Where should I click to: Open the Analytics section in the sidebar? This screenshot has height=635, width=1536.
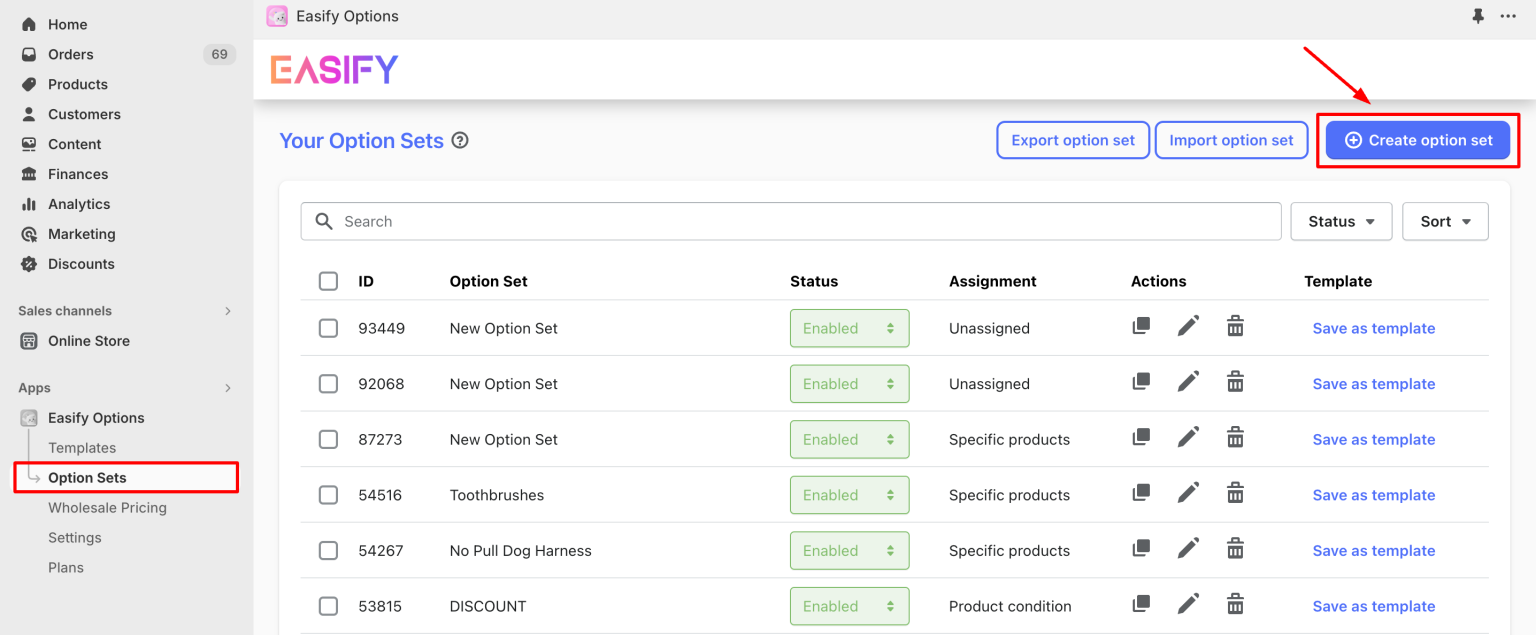coord(78,203)
